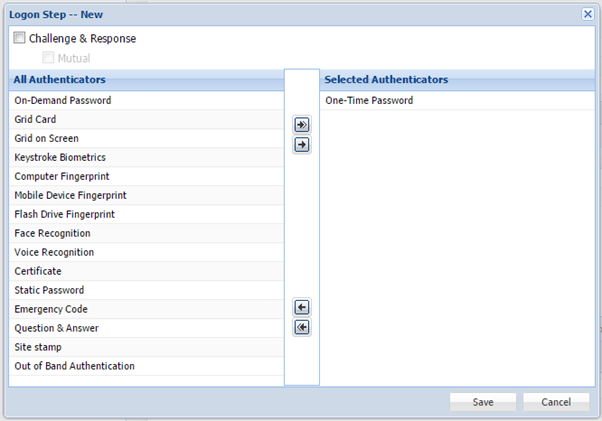Save the logon step
The width and height of the screenshot is (602, 421).
tap(482, 401)
